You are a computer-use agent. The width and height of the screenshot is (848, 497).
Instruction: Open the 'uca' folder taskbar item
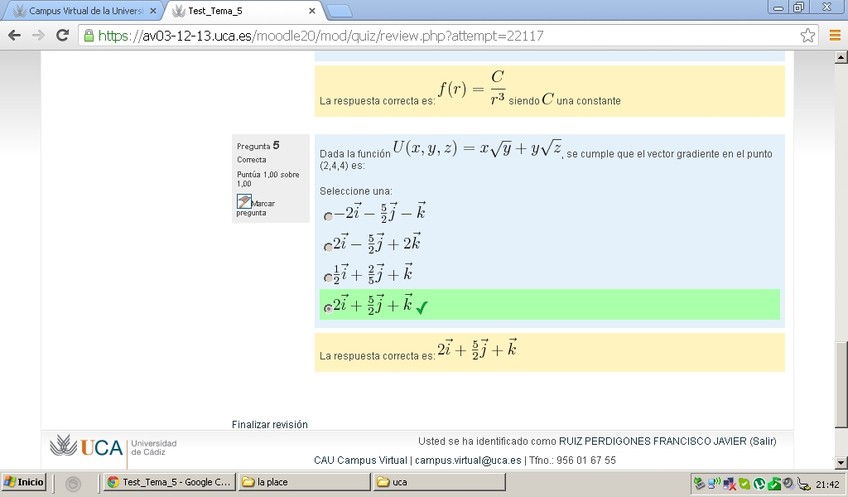pos(439,482)
